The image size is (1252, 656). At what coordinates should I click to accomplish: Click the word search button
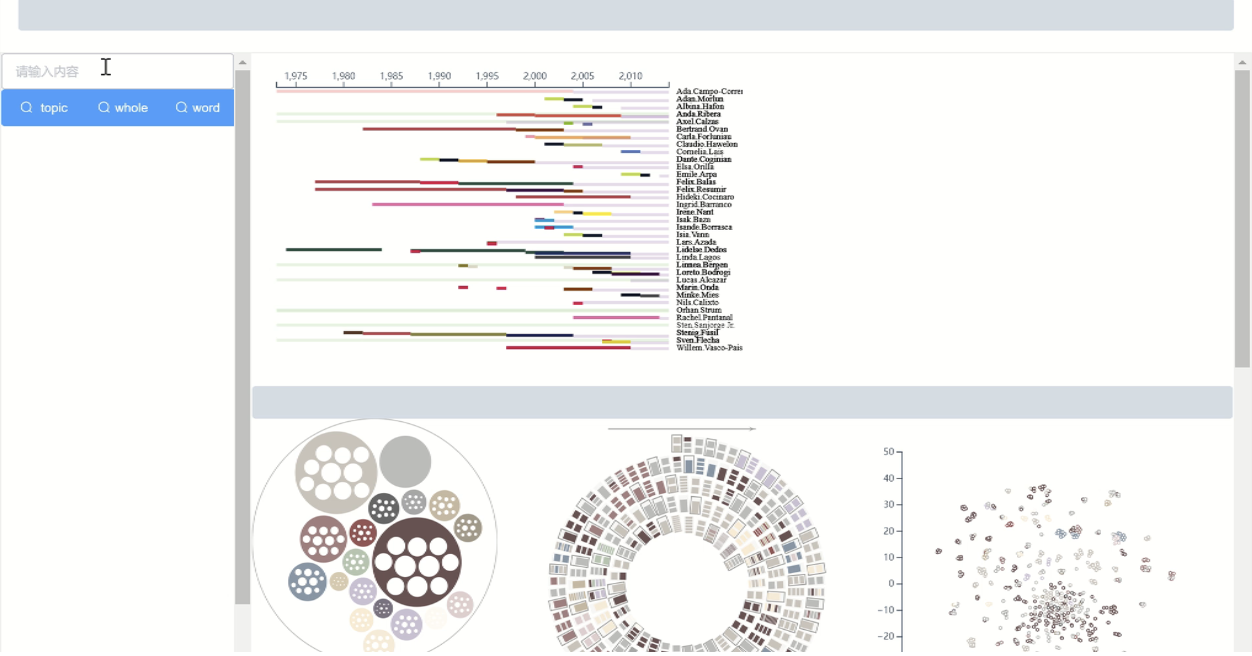pyautogui.click(x=198, y=108)
